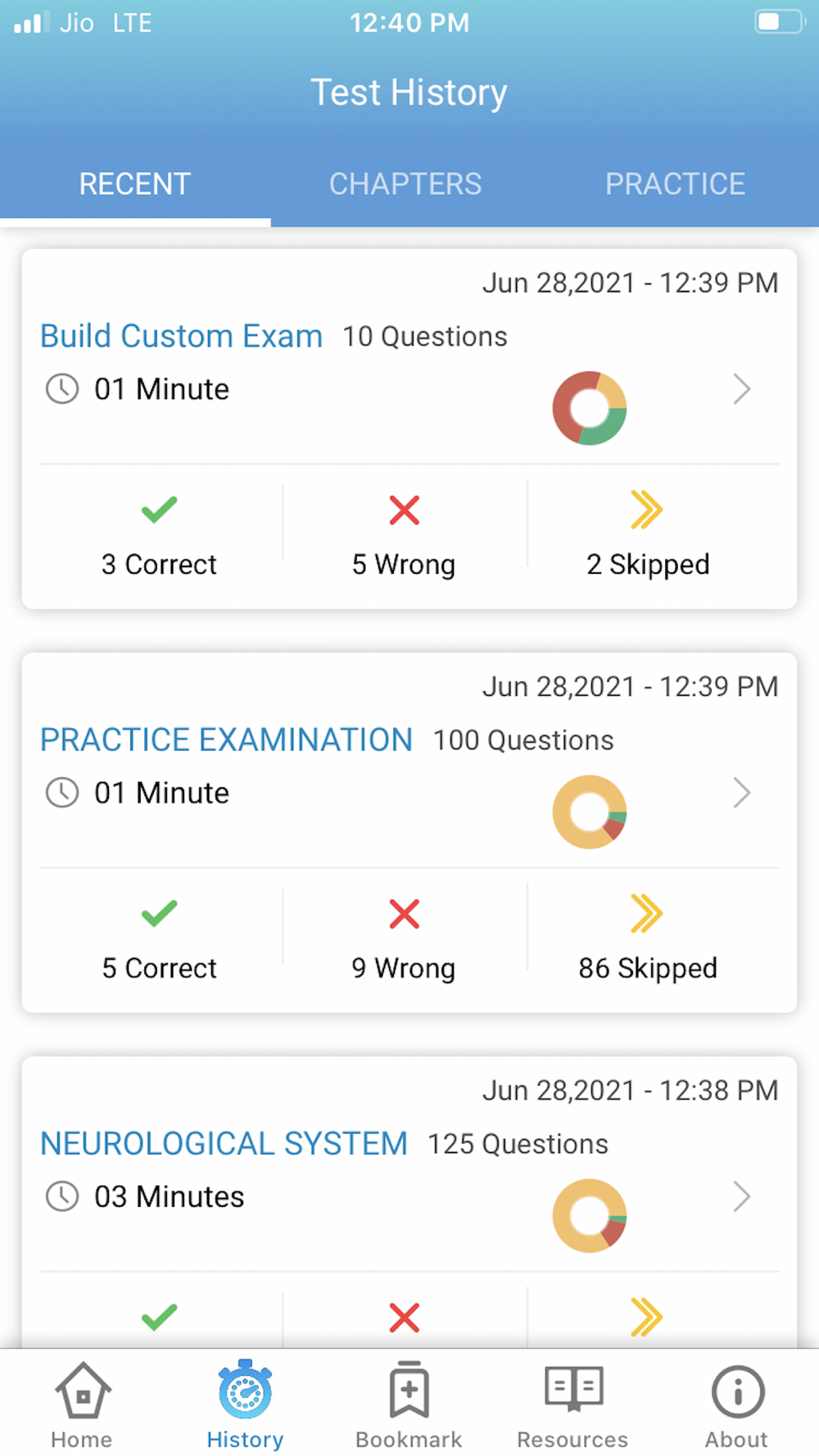Open the PRACTICE EXAMINATION title link

pyautogui.click(x=226, y=739)
